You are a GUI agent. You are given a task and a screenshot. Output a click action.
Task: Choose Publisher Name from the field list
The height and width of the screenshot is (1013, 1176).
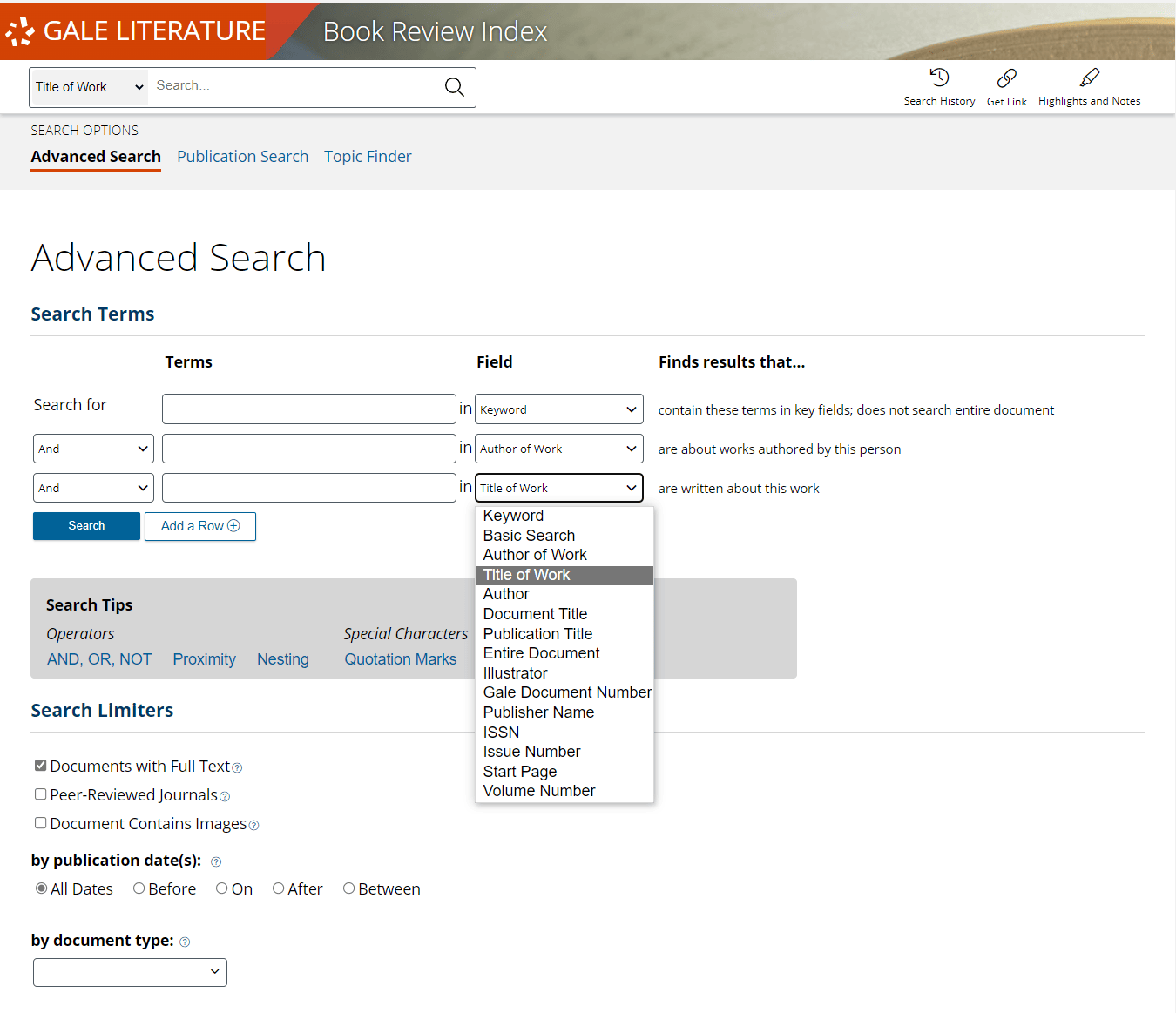click(564, 713)
